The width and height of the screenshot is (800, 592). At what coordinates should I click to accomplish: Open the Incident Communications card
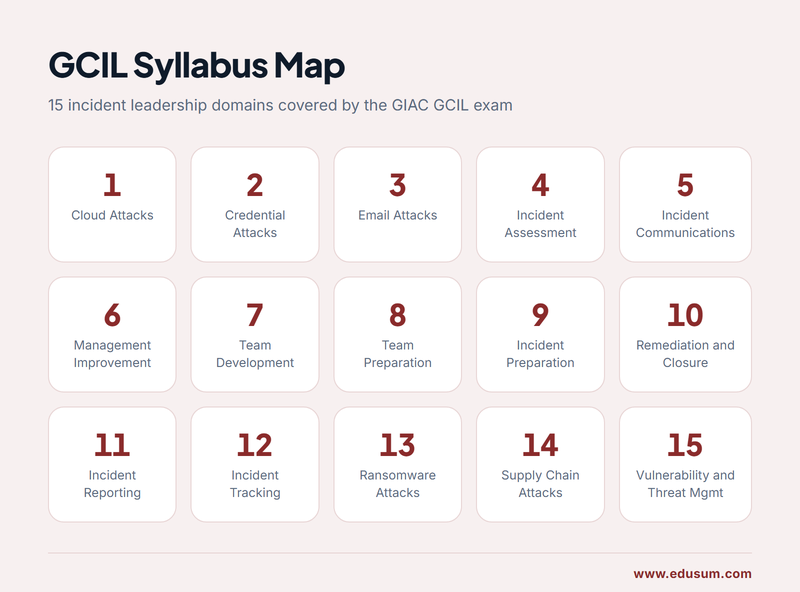(685, 205)
